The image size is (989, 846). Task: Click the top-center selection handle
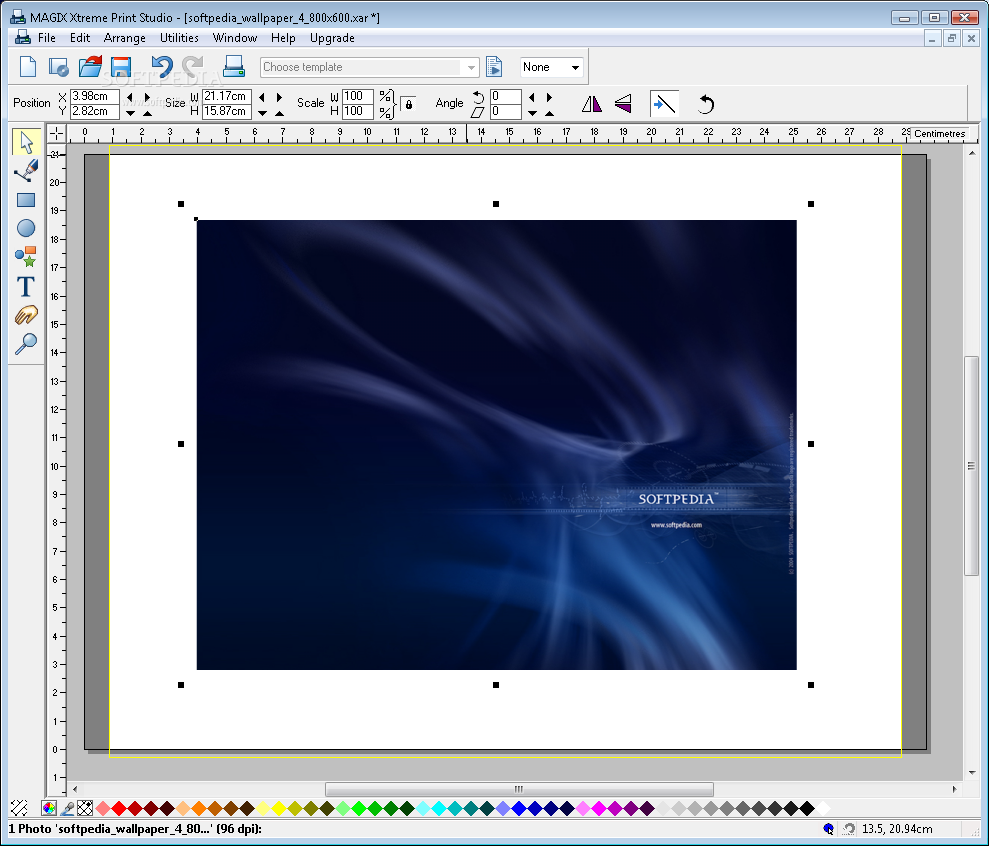point(496,204)
